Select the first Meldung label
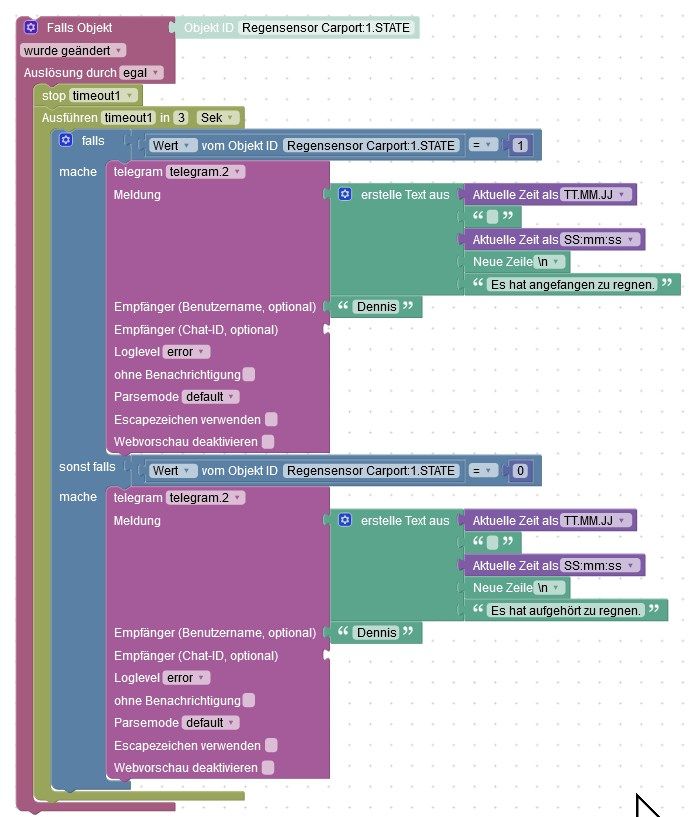 coord(137,194)
